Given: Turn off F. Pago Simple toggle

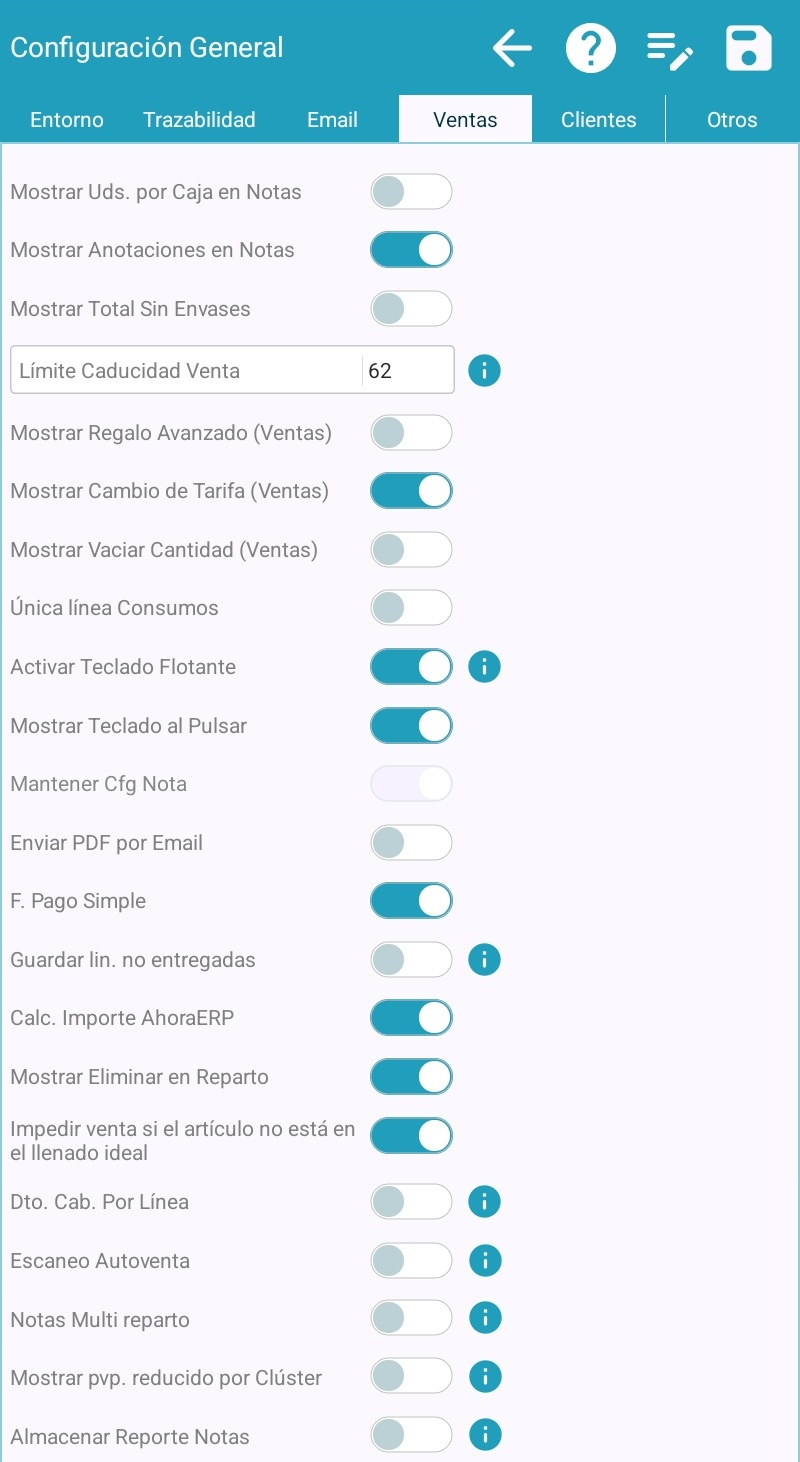Looking at the screenshot, I should (x=411, y=901).
